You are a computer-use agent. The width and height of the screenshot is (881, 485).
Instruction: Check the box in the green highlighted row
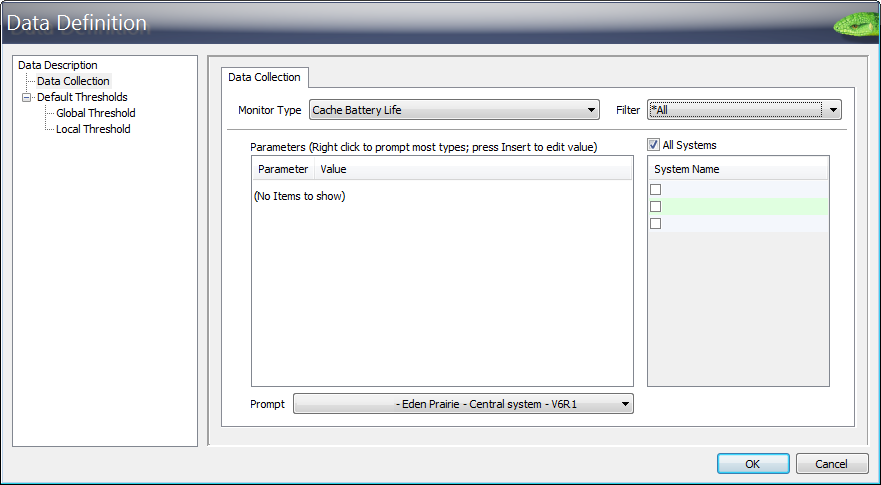point(656,206)
